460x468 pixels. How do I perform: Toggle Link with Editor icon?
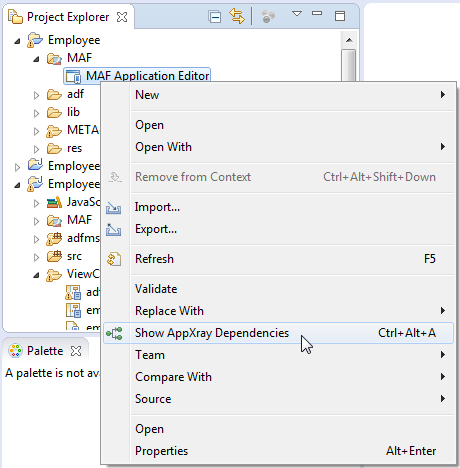237,16
